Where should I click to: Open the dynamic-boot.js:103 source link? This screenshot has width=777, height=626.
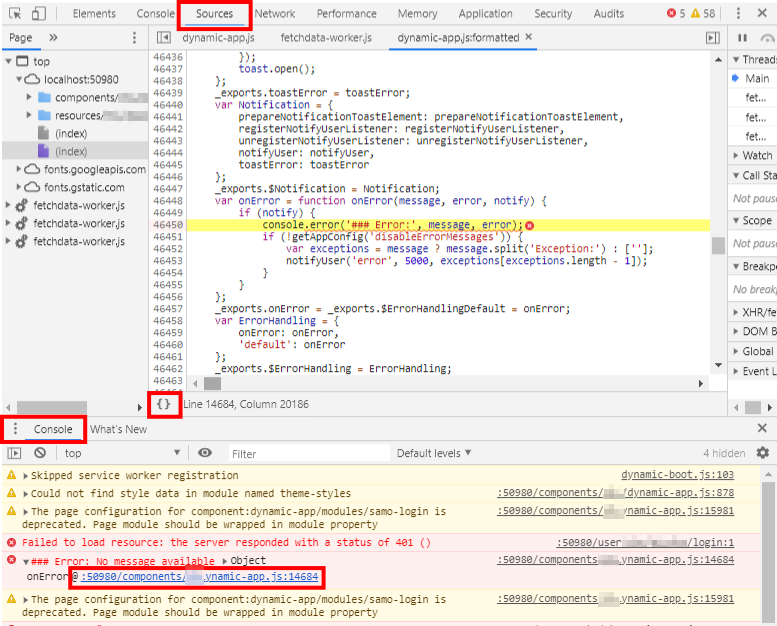(x=677, y=474)
